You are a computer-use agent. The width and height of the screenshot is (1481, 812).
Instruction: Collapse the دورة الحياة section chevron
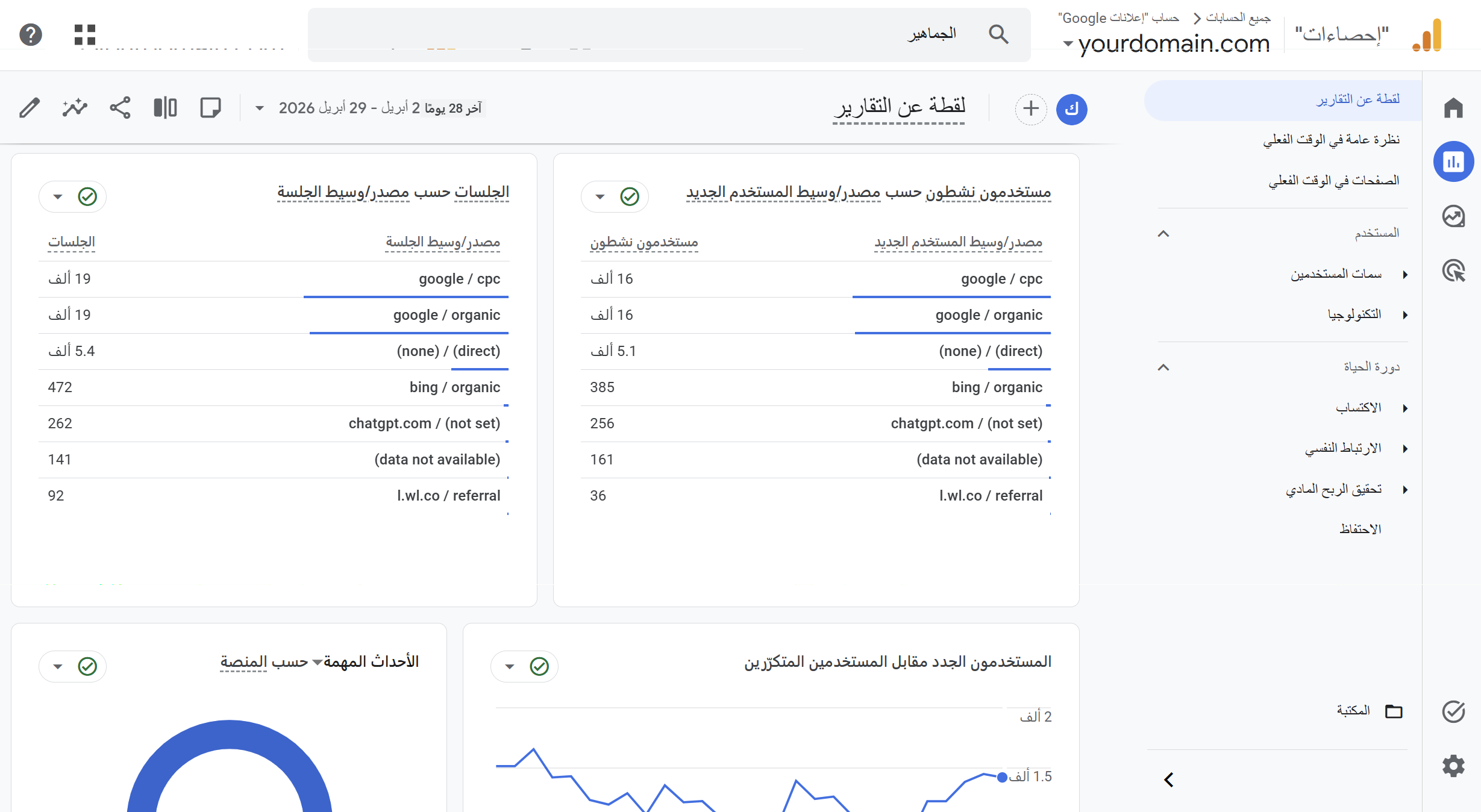pos(1163,367)
